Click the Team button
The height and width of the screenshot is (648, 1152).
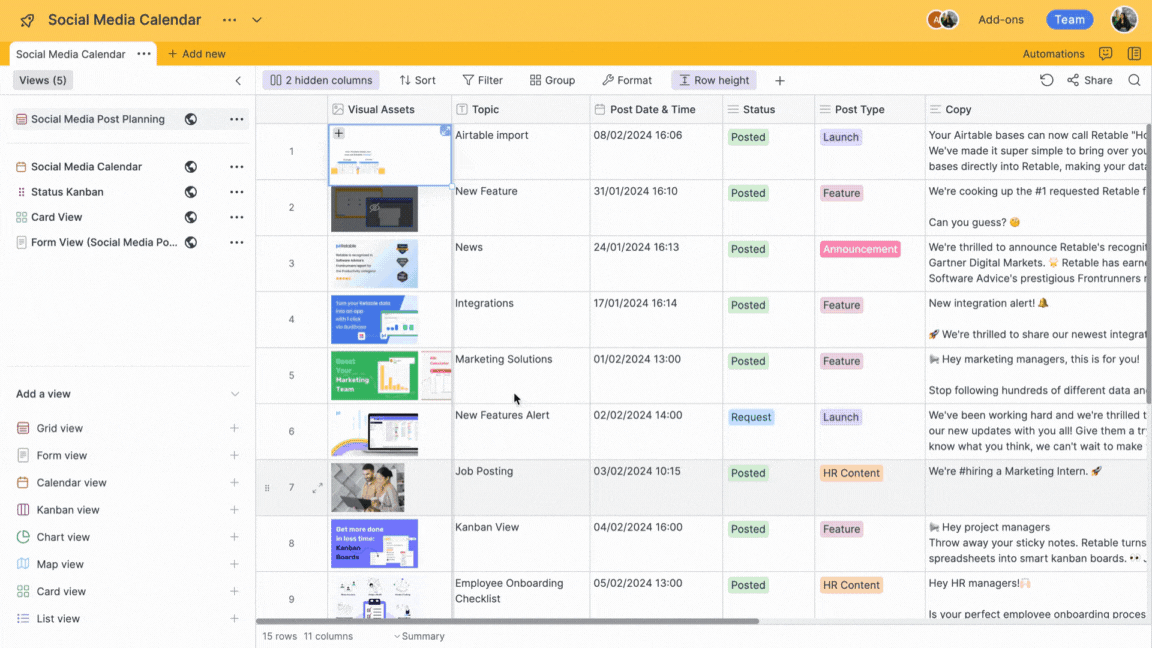pyautogui.click(x=1069, y=20)
